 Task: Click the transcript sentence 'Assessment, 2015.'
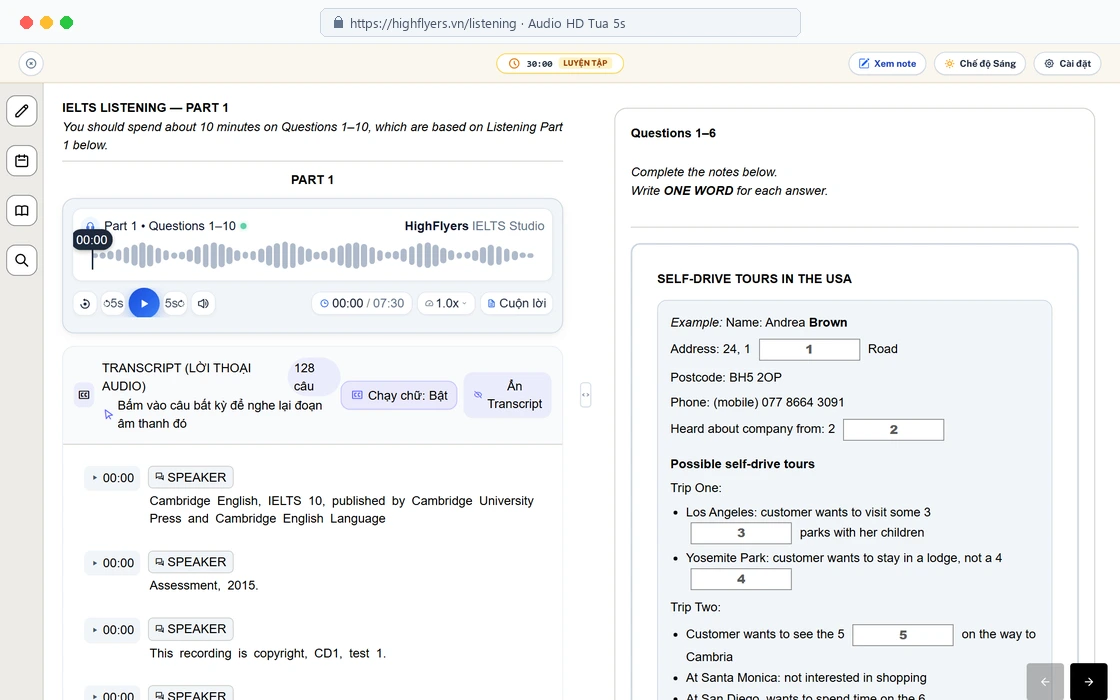pos(204,585)
